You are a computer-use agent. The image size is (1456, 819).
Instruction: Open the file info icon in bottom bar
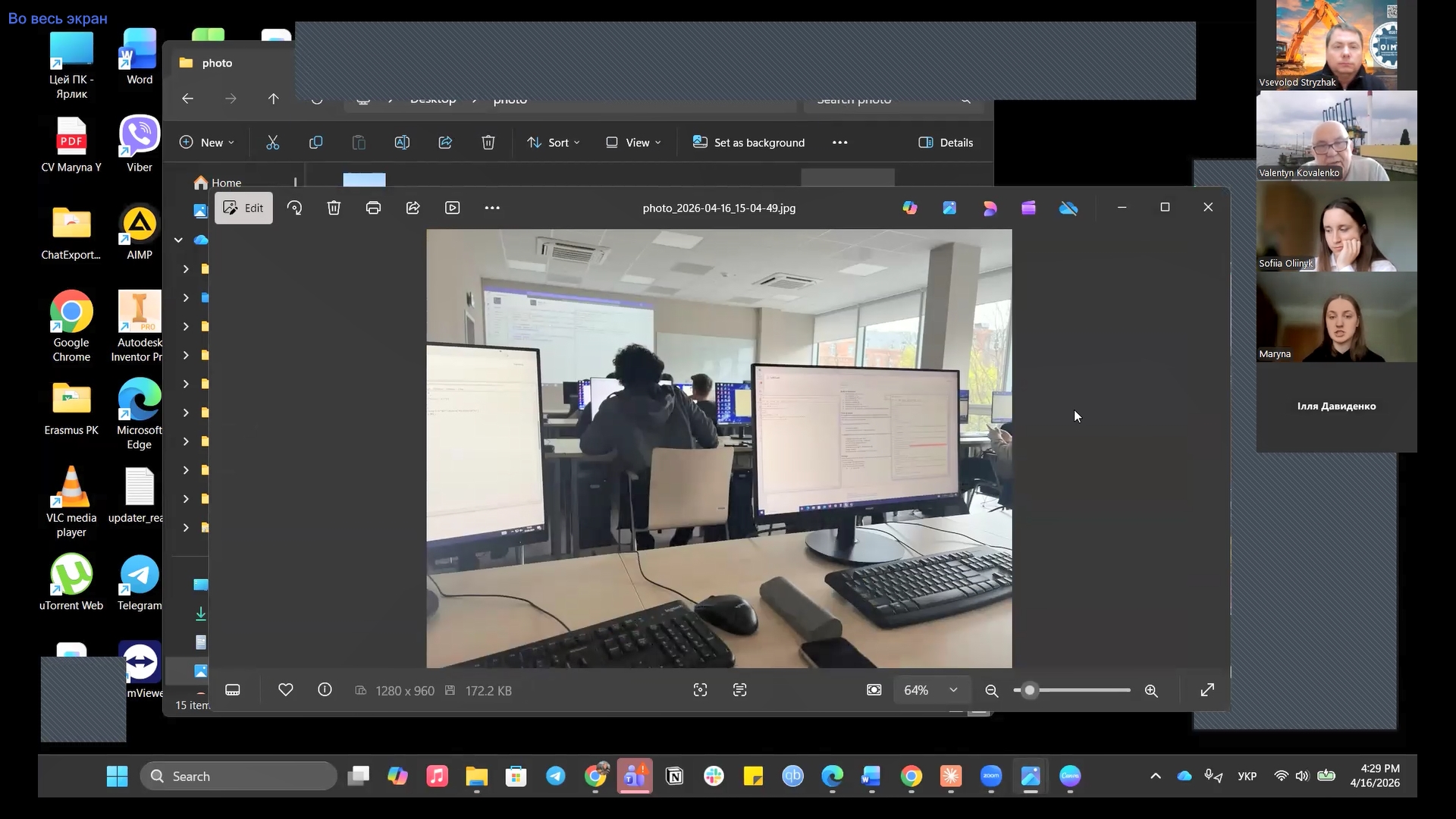click(325, 690)
